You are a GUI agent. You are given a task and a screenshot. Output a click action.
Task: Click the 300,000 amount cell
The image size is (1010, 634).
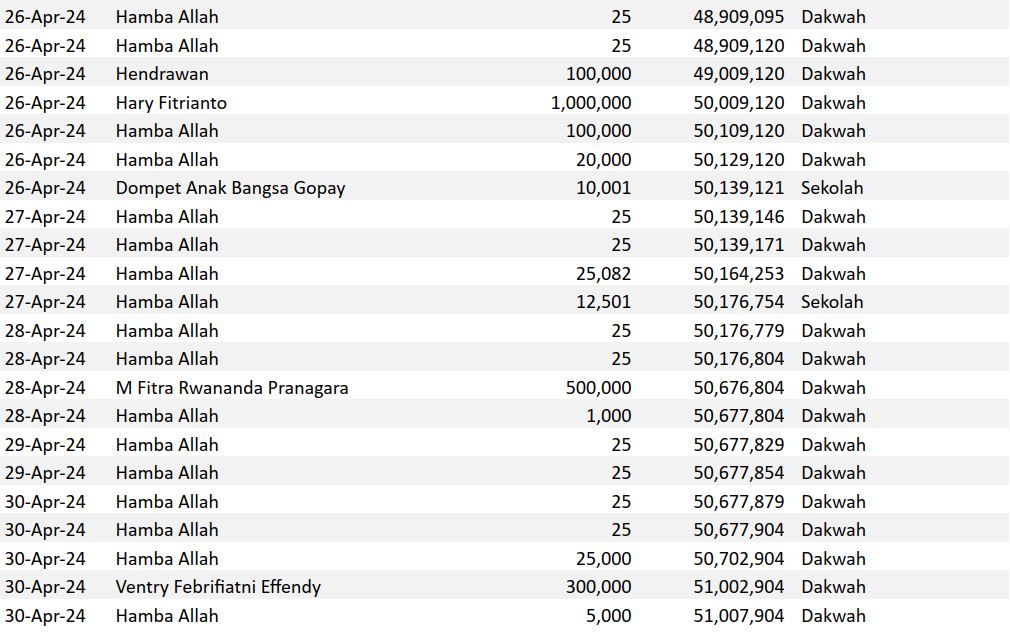point(598,587)
